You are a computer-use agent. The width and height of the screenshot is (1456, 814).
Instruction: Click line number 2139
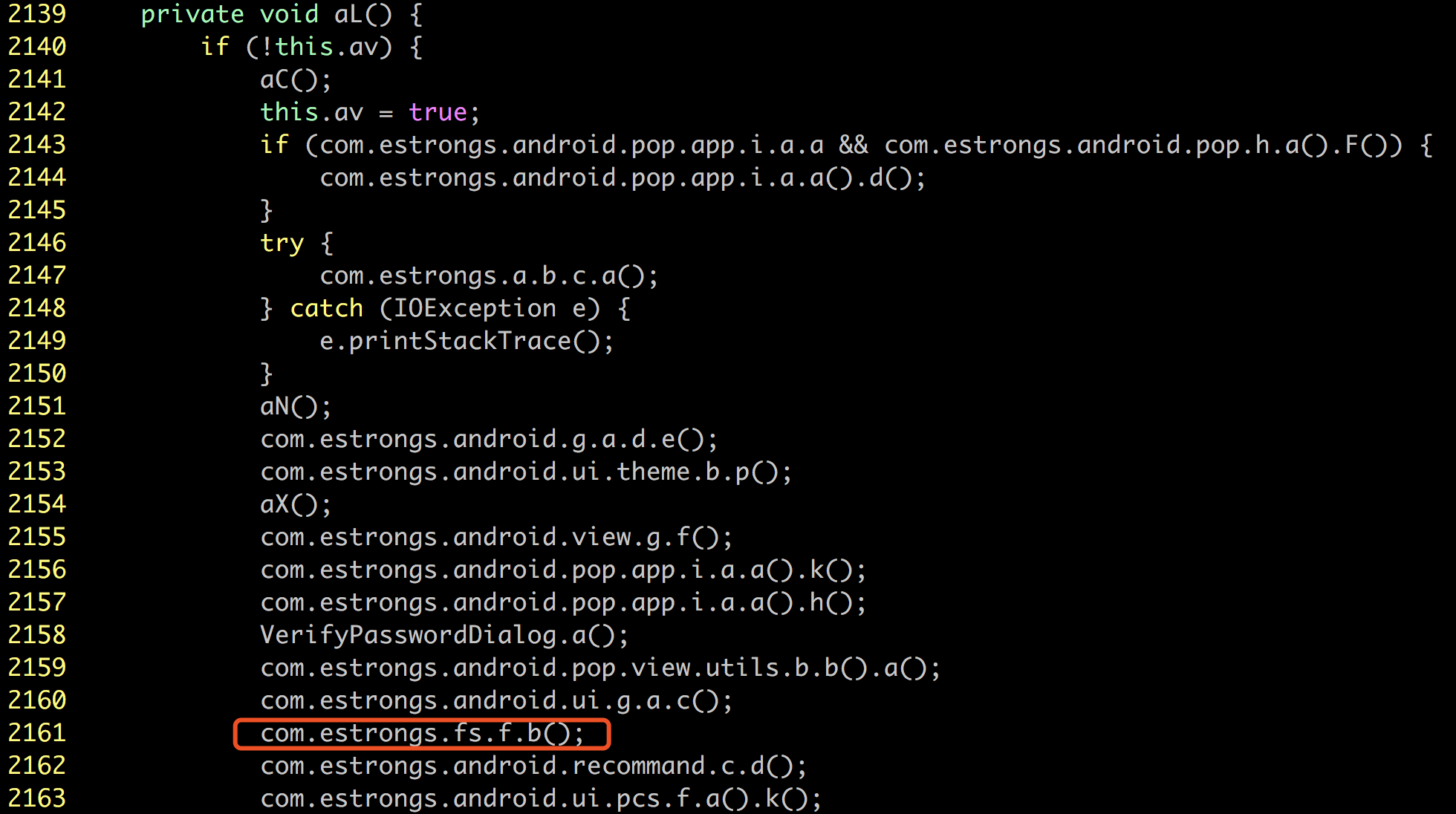click(37, 14)
